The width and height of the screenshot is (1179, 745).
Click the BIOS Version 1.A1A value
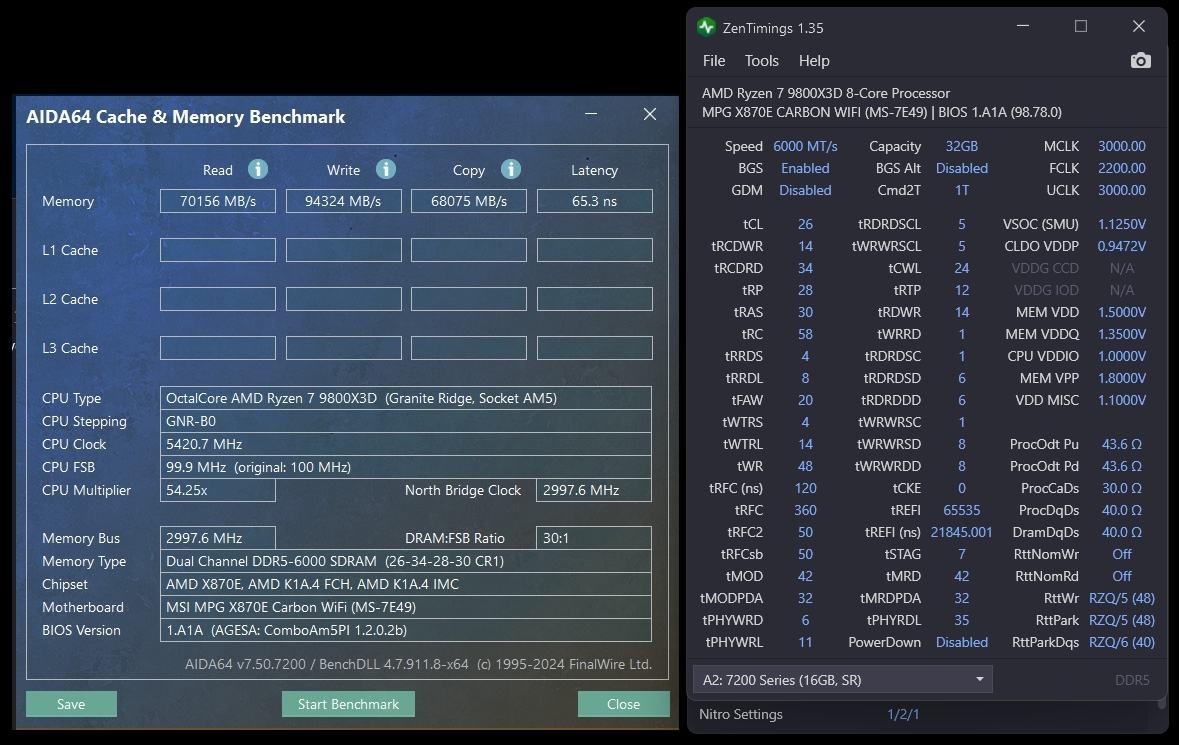click(x=405, y=630)
